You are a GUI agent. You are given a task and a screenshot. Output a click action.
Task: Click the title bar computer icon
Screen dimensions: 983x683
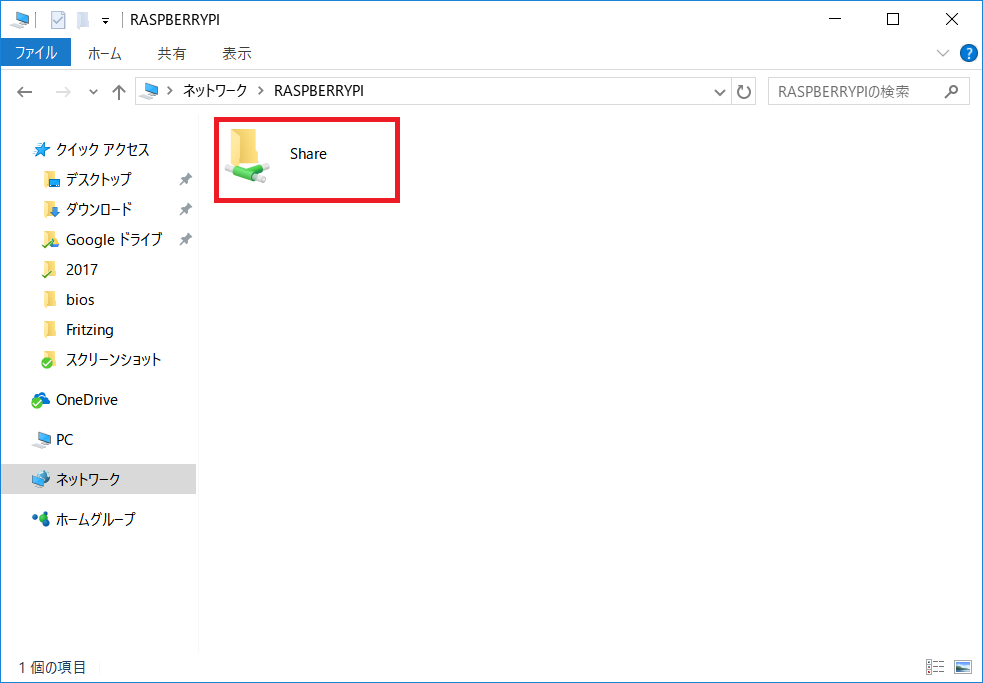tap(19, 20)
